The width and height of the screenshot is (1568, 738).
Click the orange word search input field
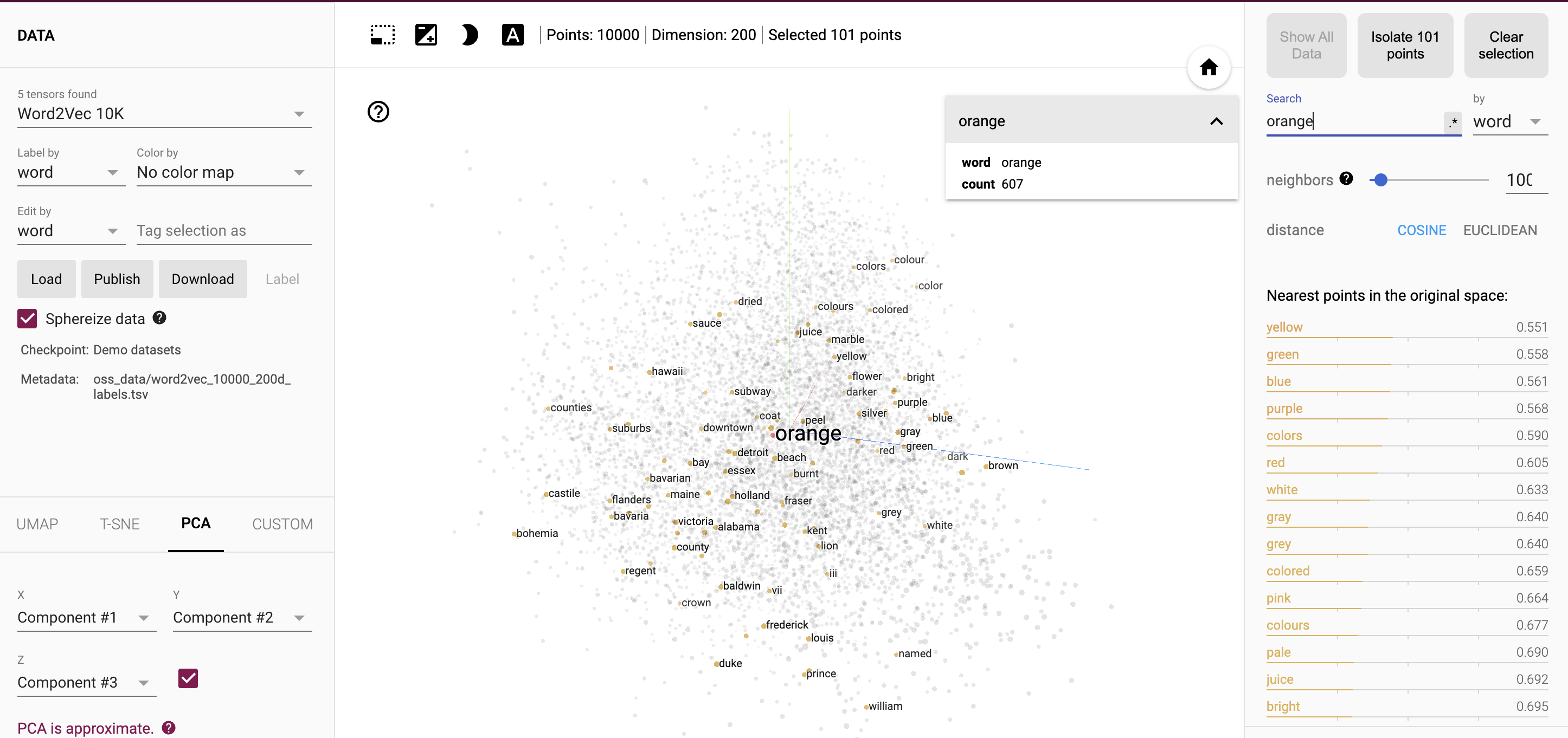click(1355, 122)
